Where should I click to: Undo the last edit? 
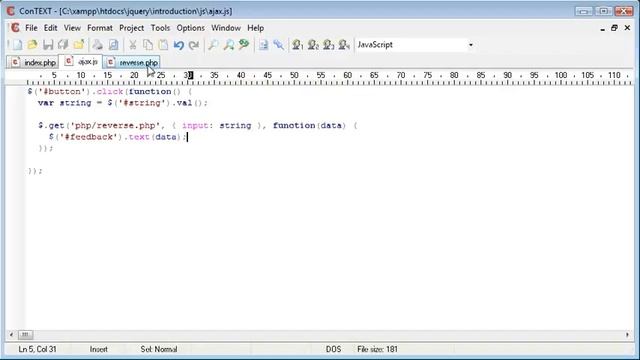coord(179,45)
